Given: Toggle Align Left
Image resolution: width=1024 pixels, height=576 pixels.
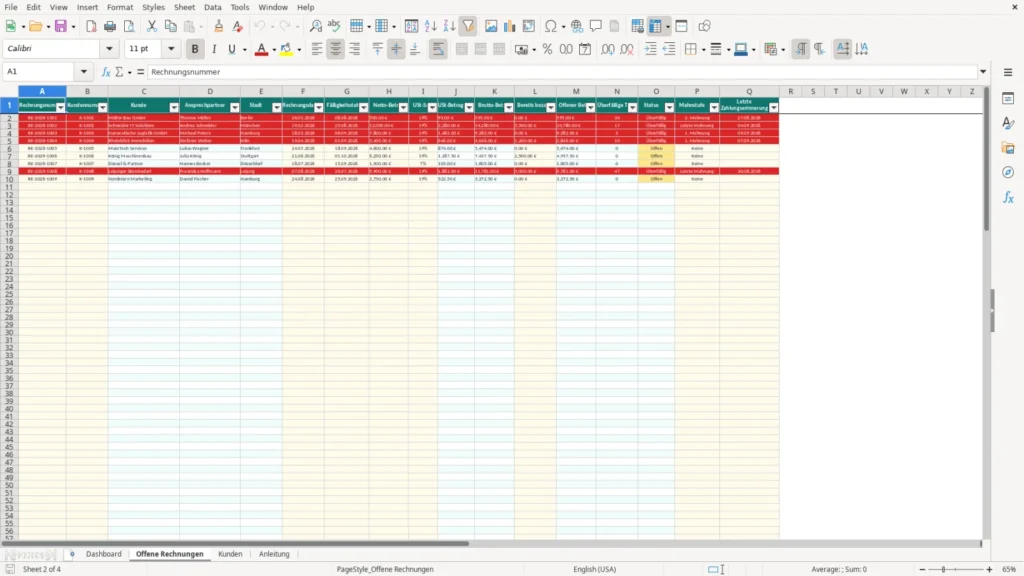Looking at the screenshot, I should pyautogui.click(x=317, y=49).
